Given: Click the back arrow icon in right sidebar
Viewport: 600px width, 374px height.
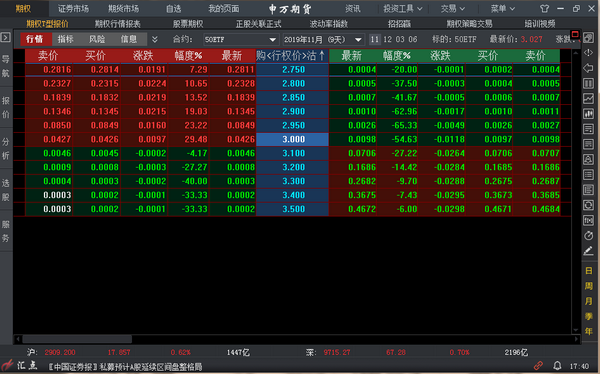Looking at the screenshot, I should 588,68.
